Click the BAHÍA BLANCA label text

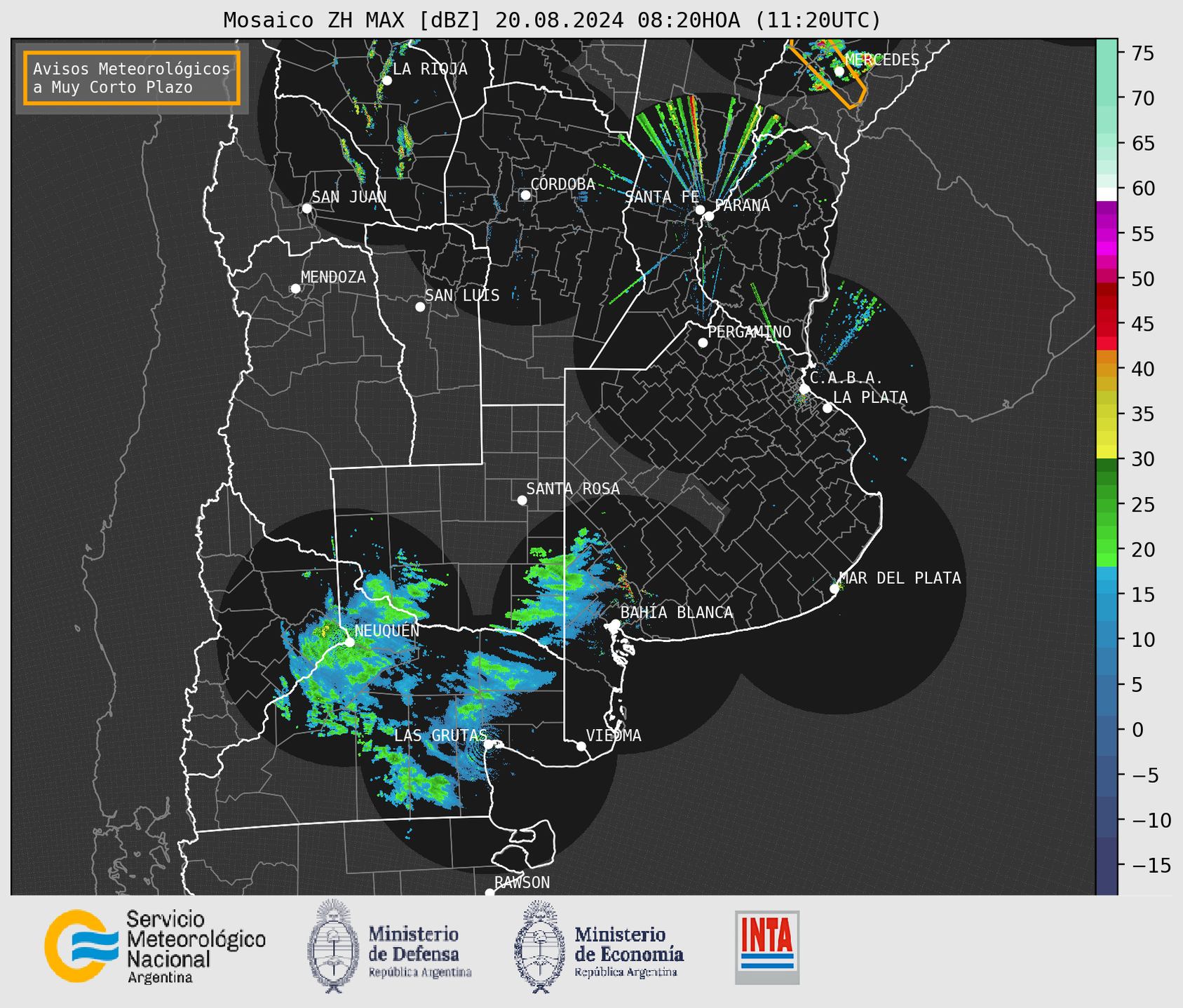coord(677,613)
